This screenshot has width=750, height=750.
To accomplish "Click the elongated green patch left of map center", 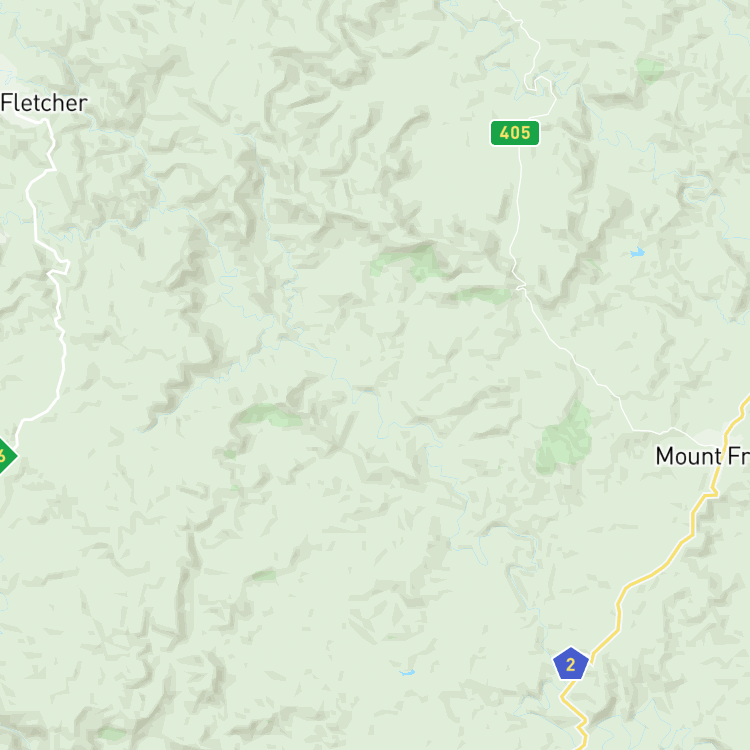I will (271, 415).
